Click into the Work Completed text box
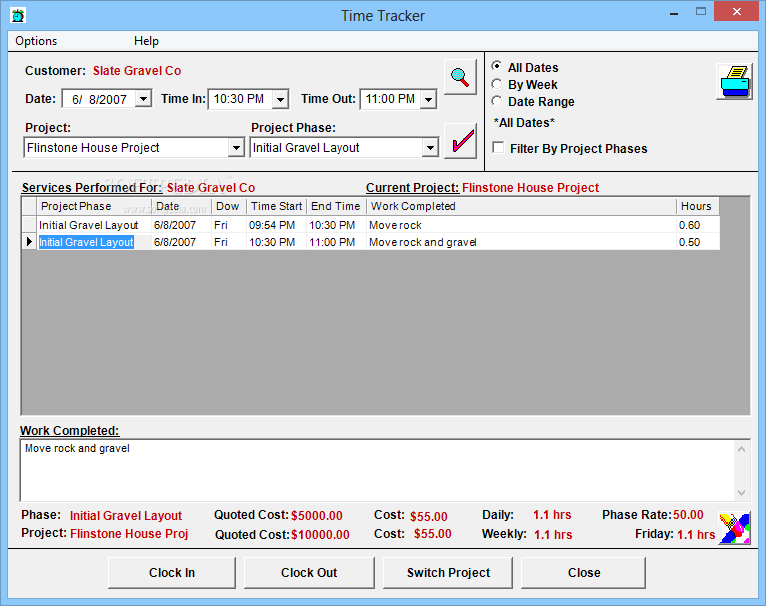 click(x=377, y=470)
